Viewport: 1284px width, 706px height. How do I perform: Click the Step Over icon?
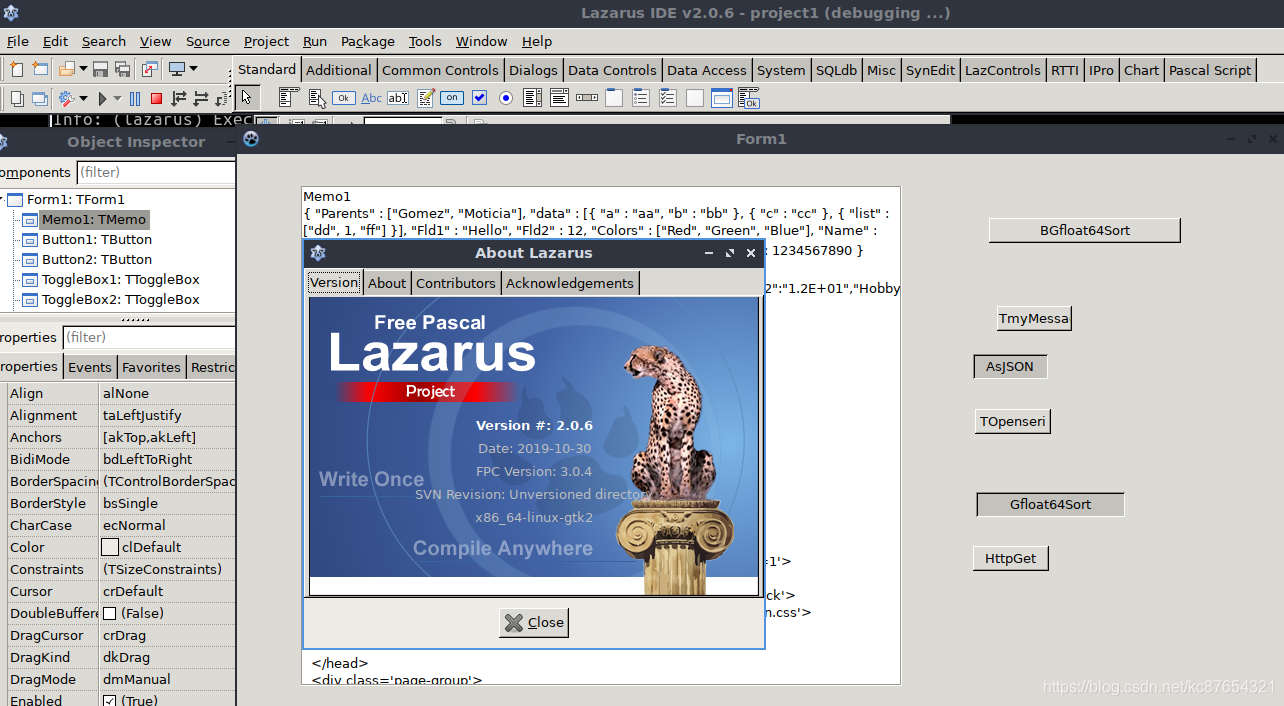pos(201,98)
